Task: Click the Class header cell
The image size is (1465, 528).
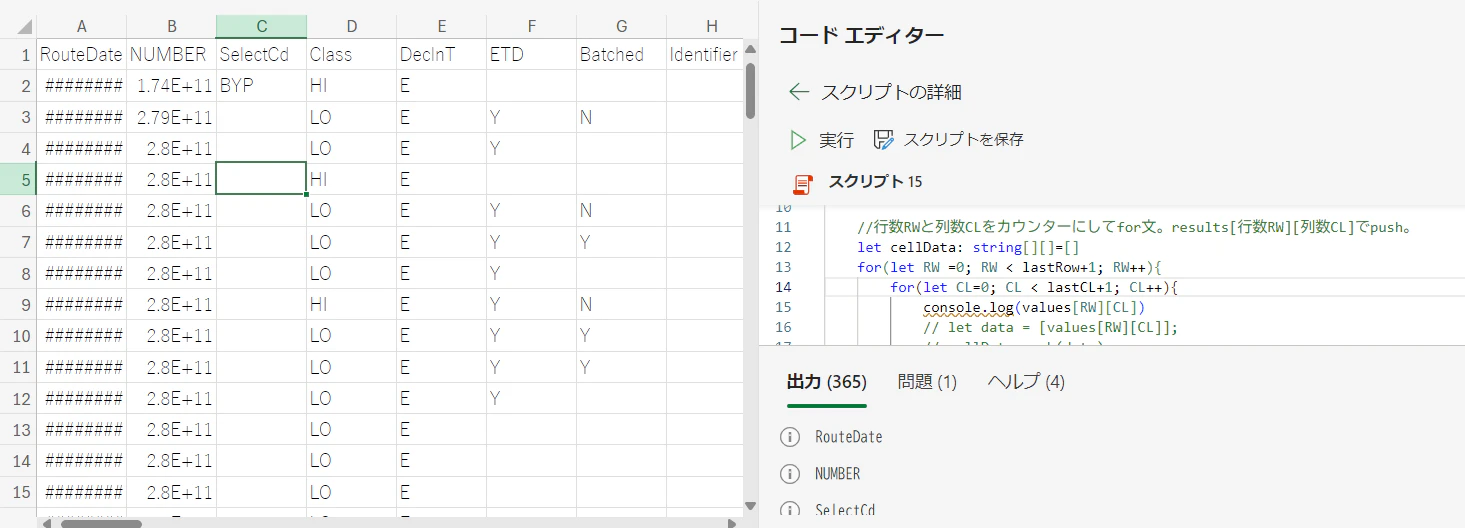Action: 351,55
